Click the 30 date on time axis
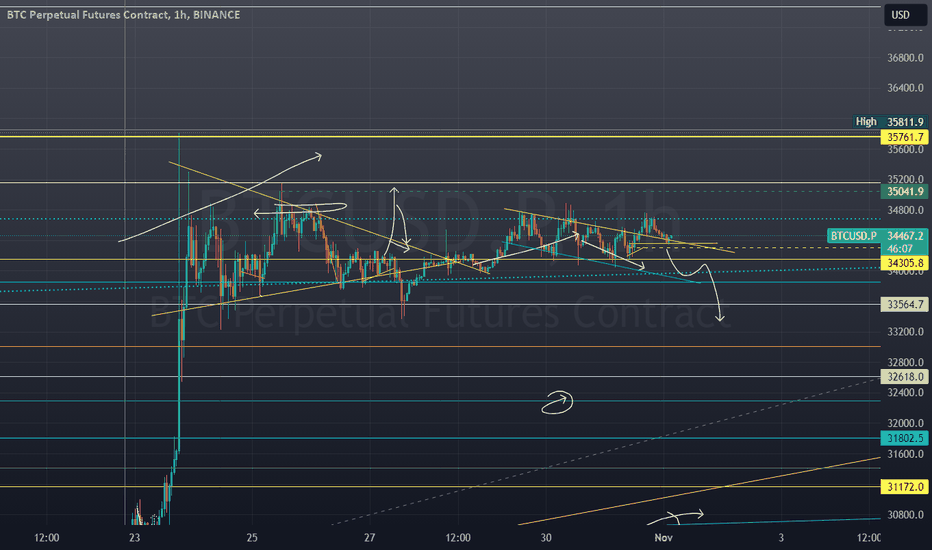Viewport: 932px width, 550px height. 546,538
